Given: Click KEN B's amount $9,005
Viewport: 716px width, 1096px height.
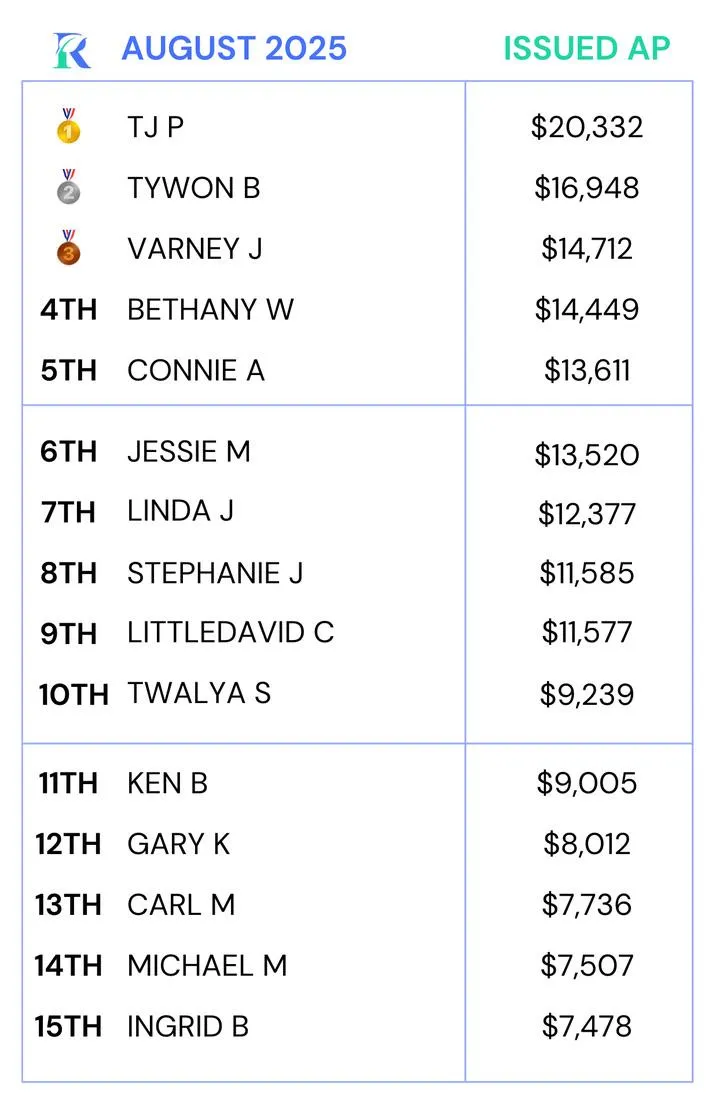Looking at the screenshot, I should click(x=587, y=783).
